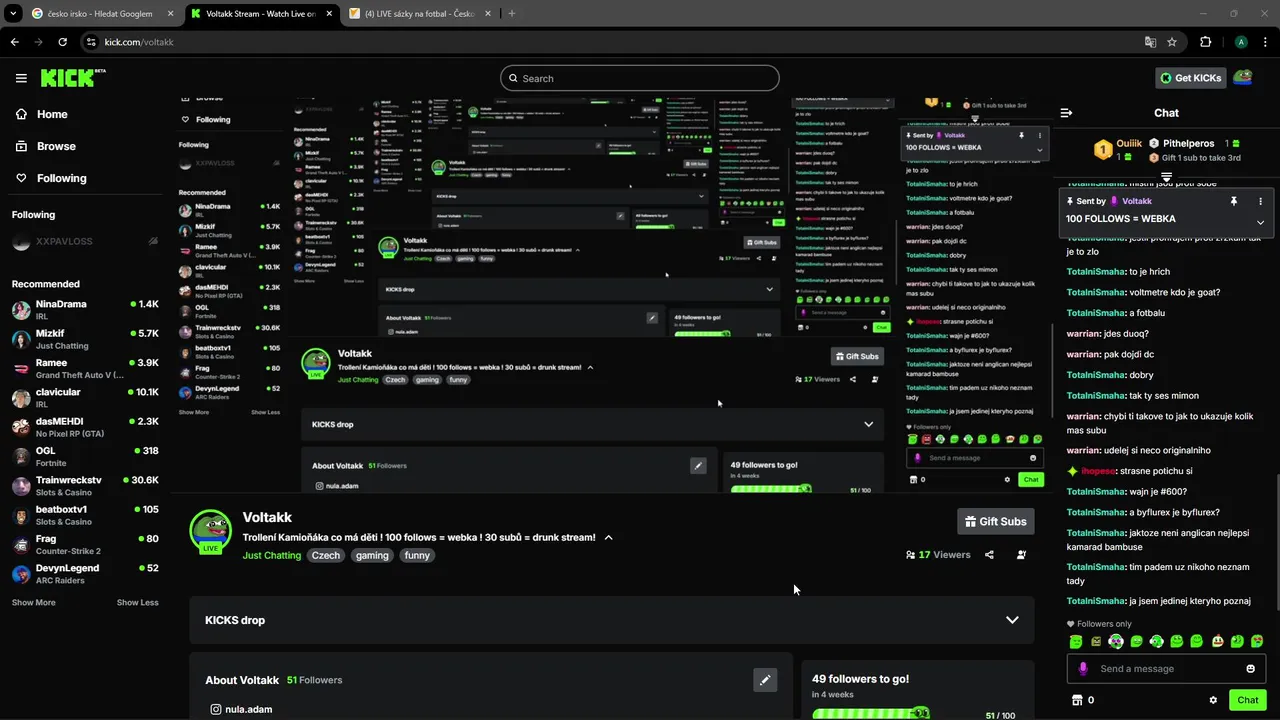
Task: Insert the headphones purple-glasses emote
Action: (1116, 641)
